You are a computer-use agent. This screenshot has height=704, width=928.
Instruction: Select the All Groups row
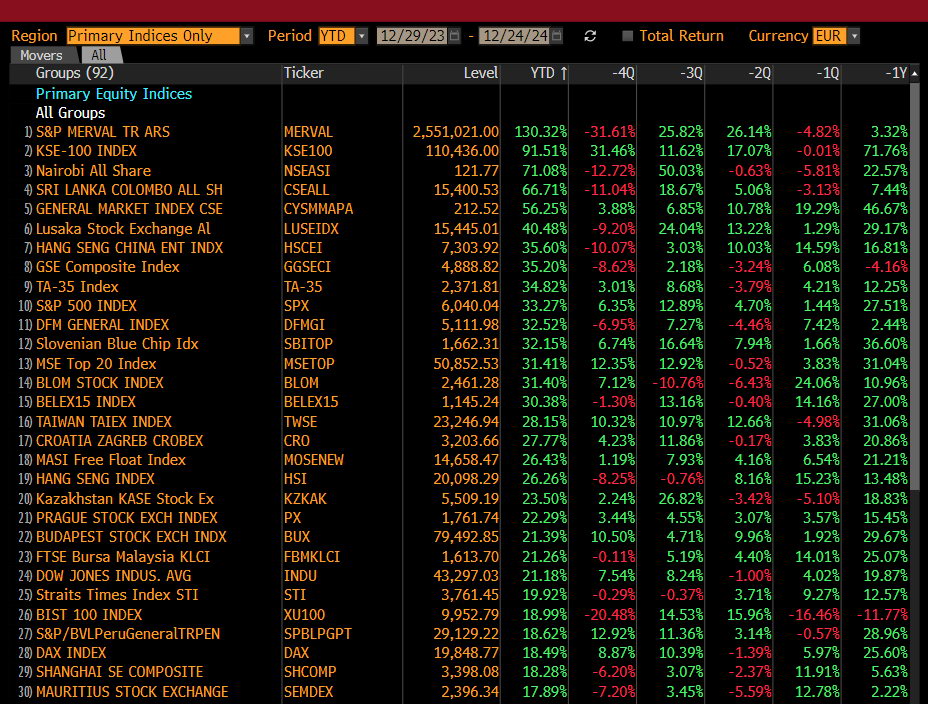(70, 112)
